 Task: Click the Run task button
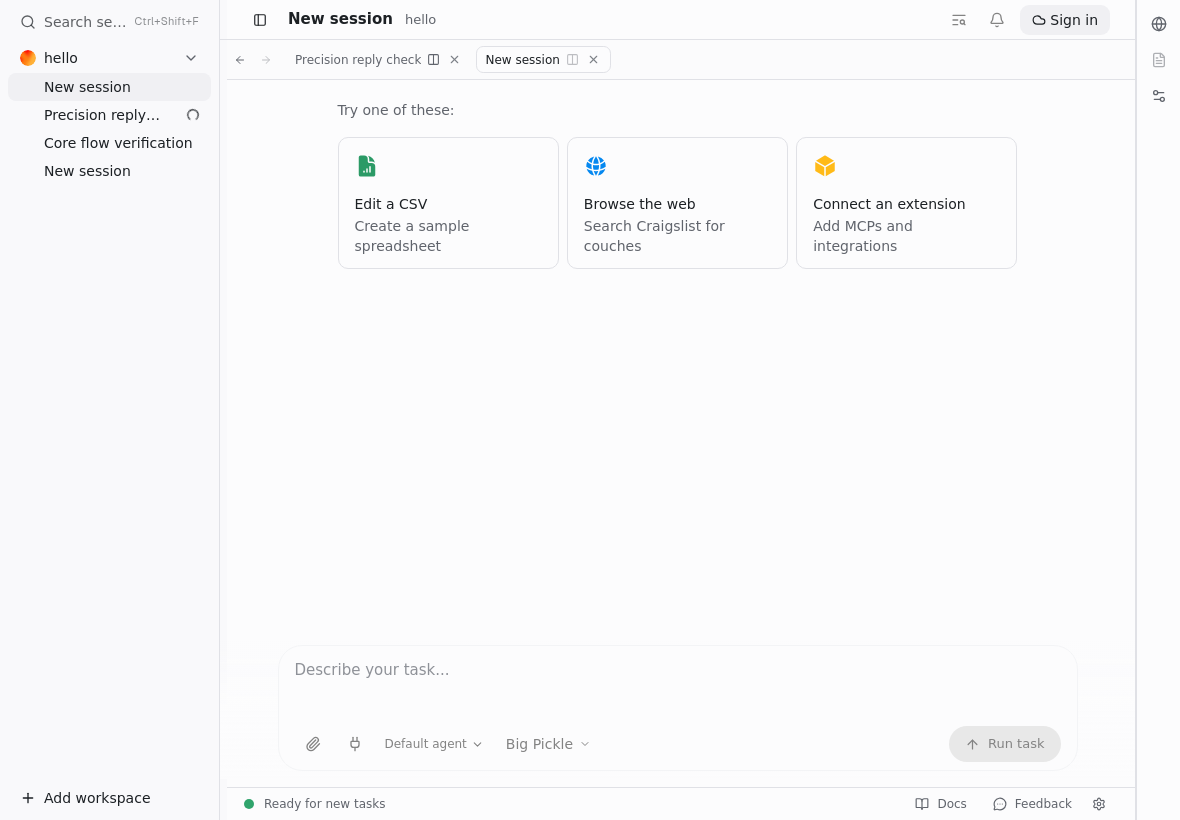[1005, 744]
